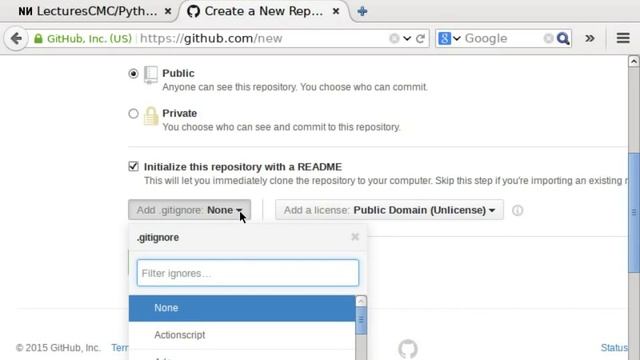Open the Add a license dropdown
640x360 pixels.
coord(389,210)
